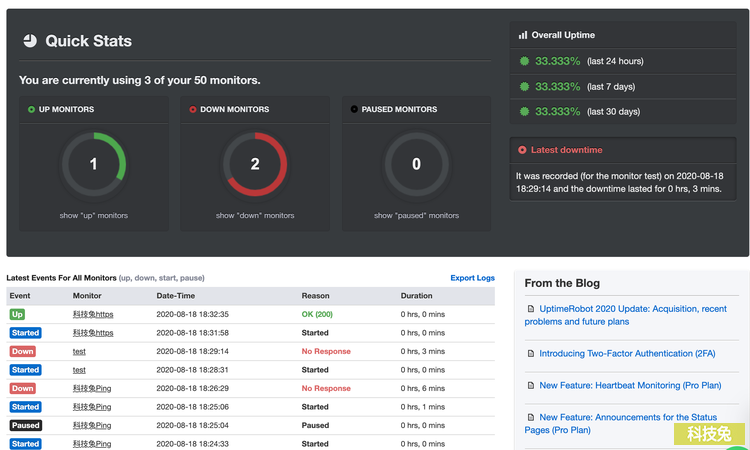Click the green badge beside last 24 hours uptime
The image size is (750, 450).
coord(524,61)
